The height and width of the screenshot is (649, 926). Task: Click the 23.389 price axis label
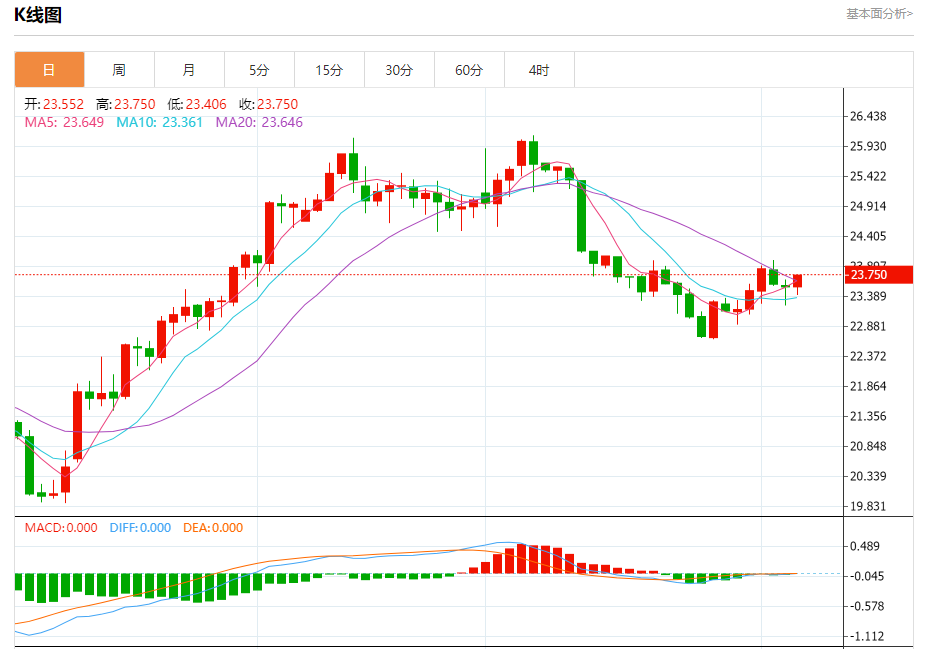868,296
